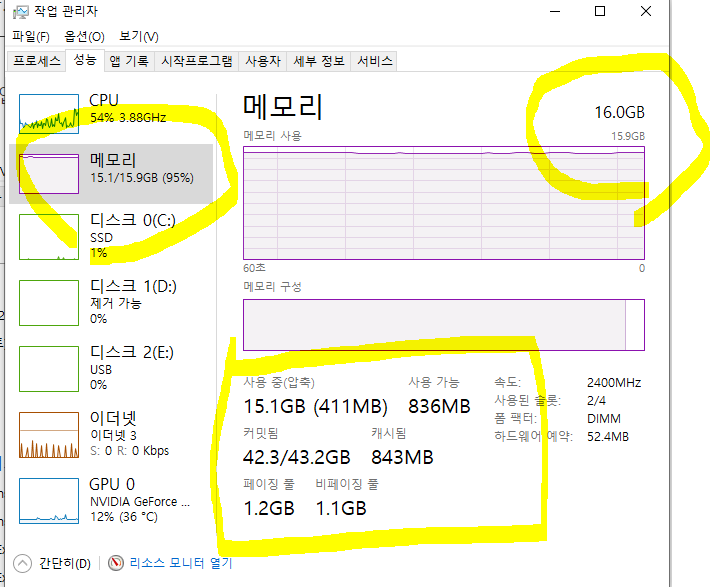Switch to the 성능 tab

tap(85, 60)
